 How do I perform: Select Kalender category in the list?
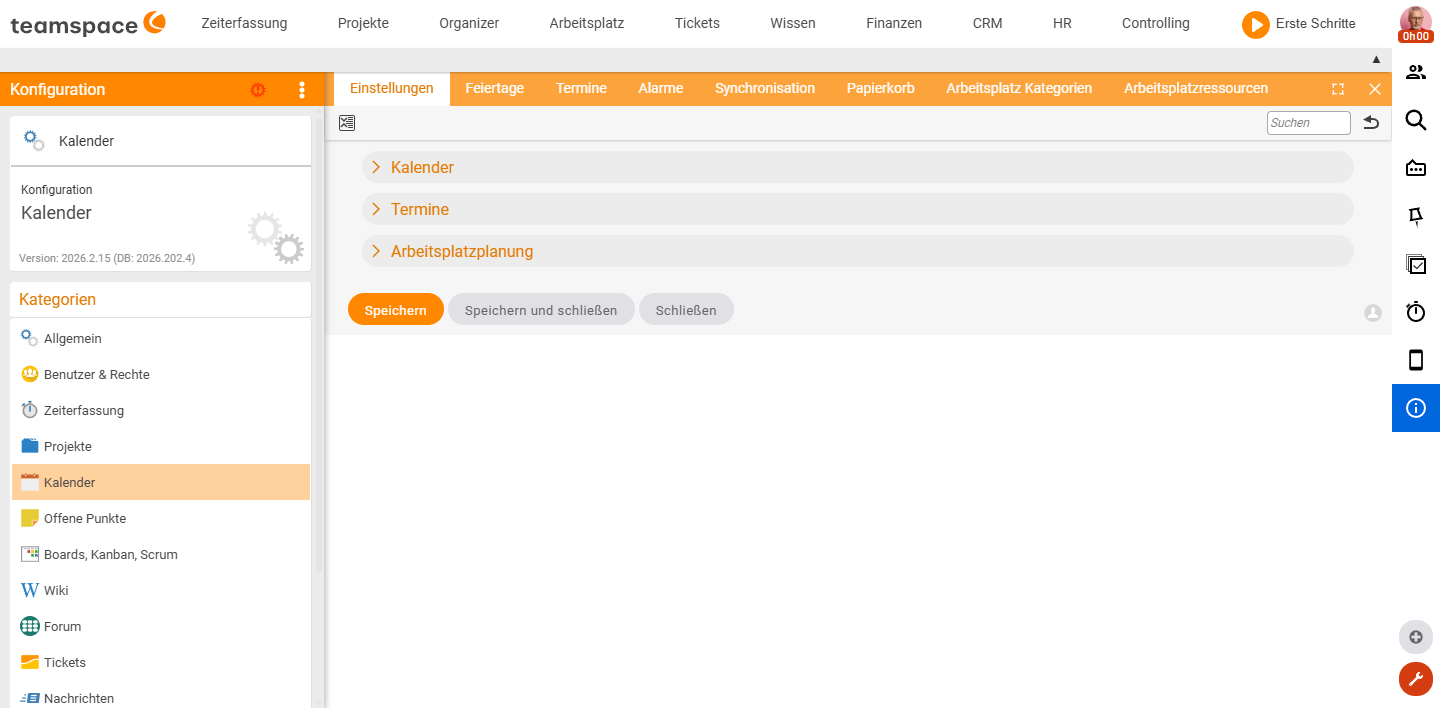coord(161,482)
